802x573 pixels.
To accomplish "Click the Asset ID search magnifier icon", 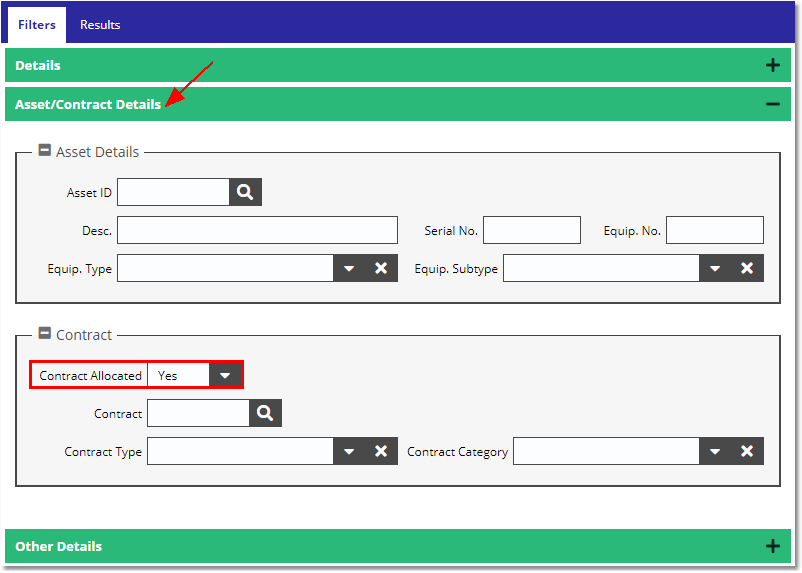I will coord(246,192).
